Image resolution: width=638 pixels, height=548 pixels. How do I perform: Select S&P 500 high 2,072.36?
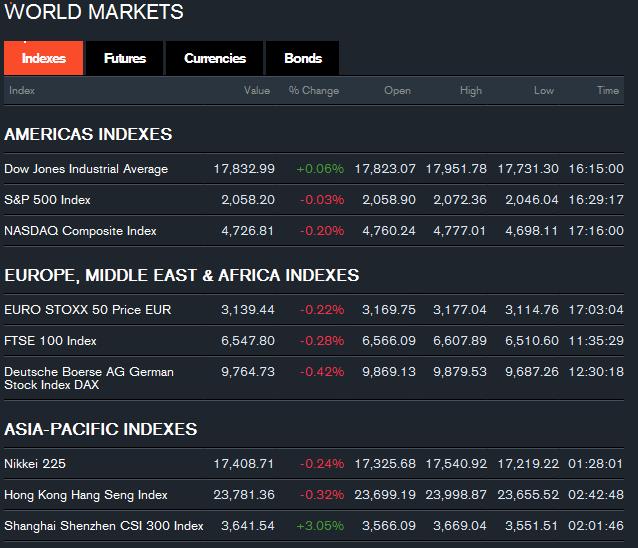point(460,200)
